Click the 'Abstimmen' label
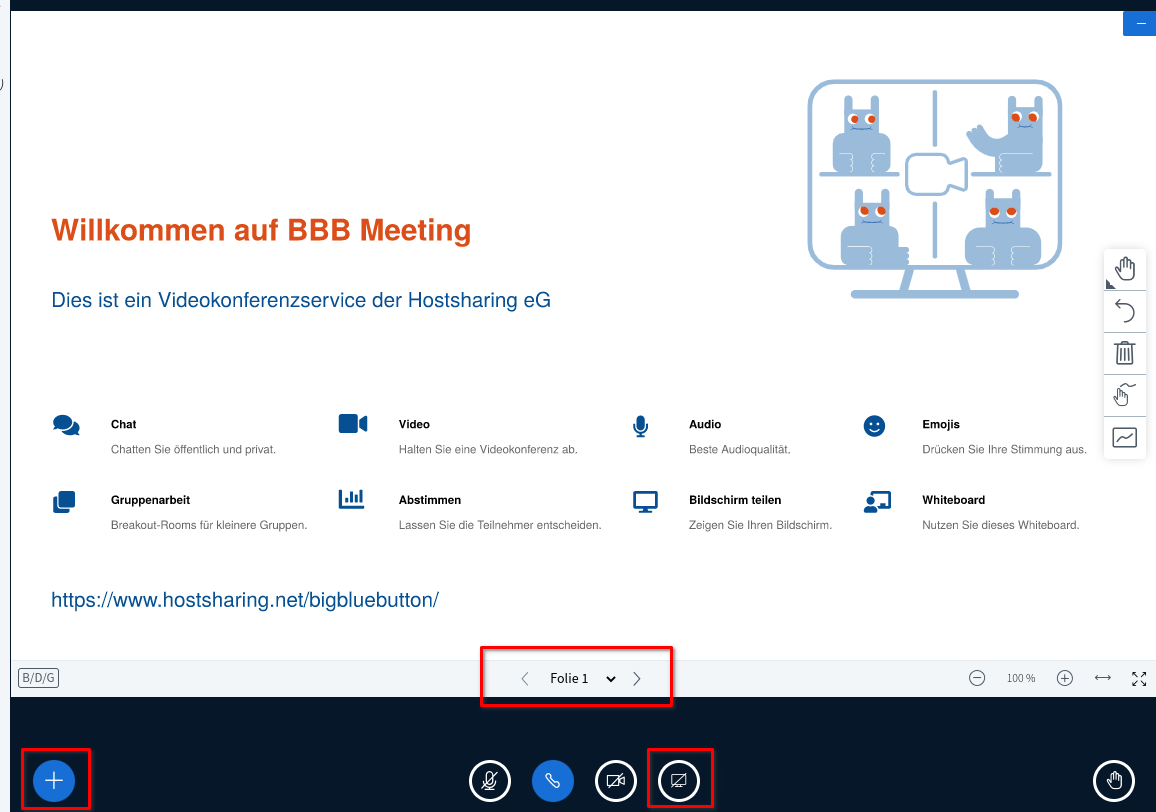Image resolution: width=1156 pixels, height=812 pixels. click(x=430, y=500)
